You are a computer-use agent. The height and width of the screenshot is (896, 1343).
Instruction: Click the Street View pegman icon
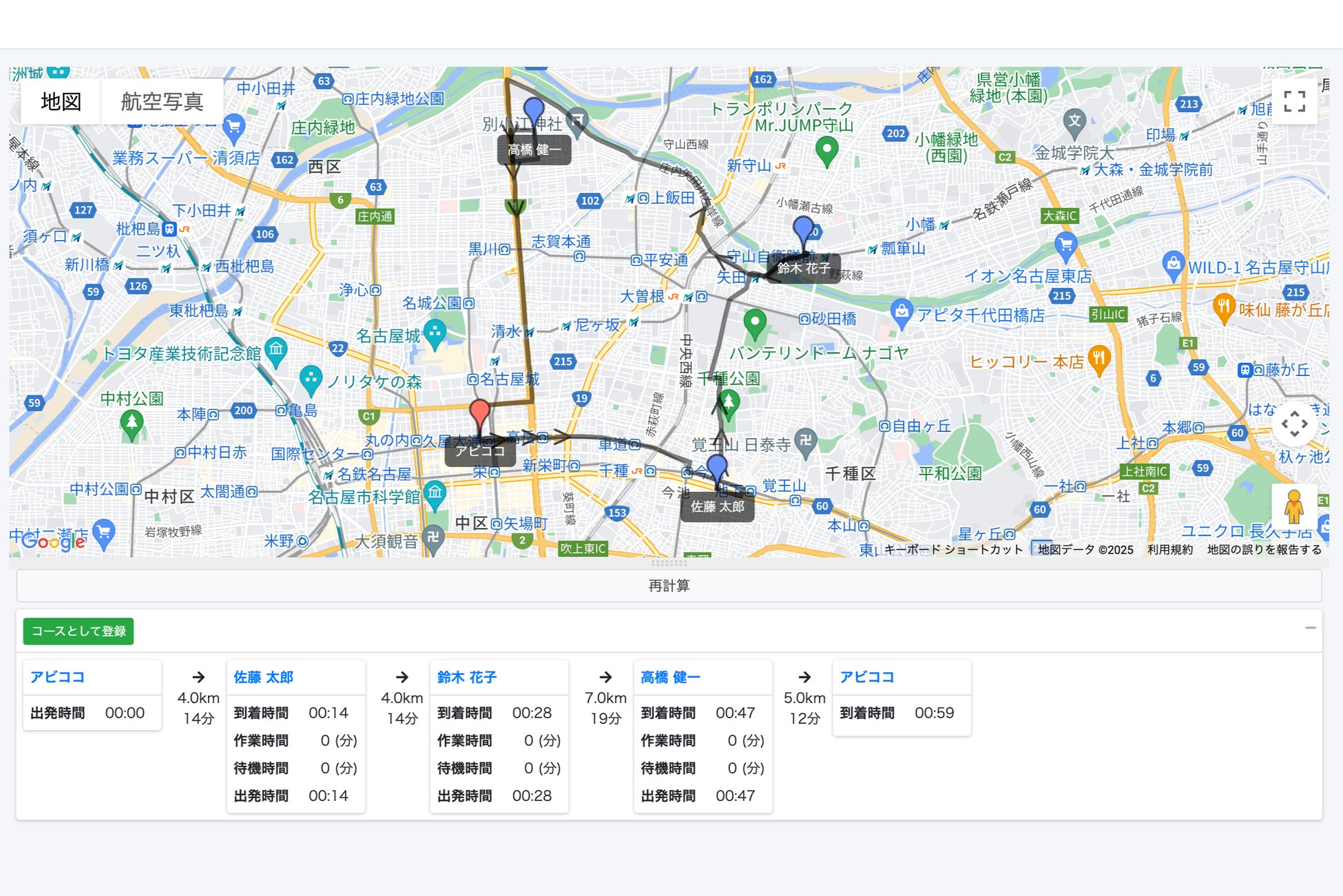[1293, 508]
